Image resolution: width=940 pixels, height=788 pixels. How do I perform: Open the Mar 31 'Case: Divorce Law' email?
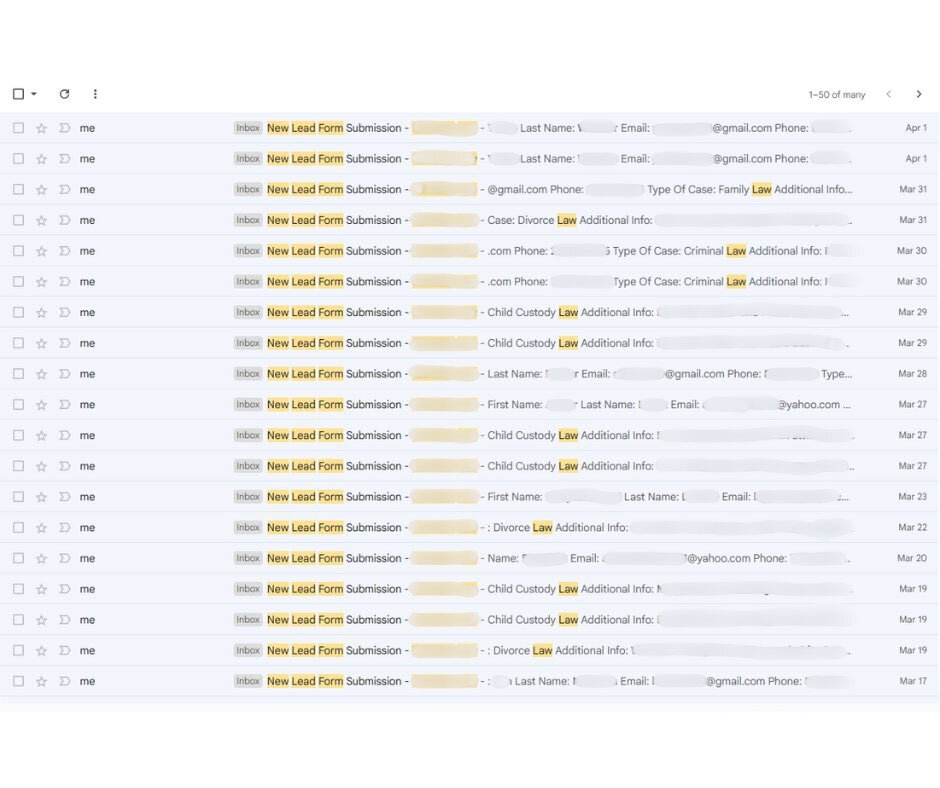[x=334, y=220]
